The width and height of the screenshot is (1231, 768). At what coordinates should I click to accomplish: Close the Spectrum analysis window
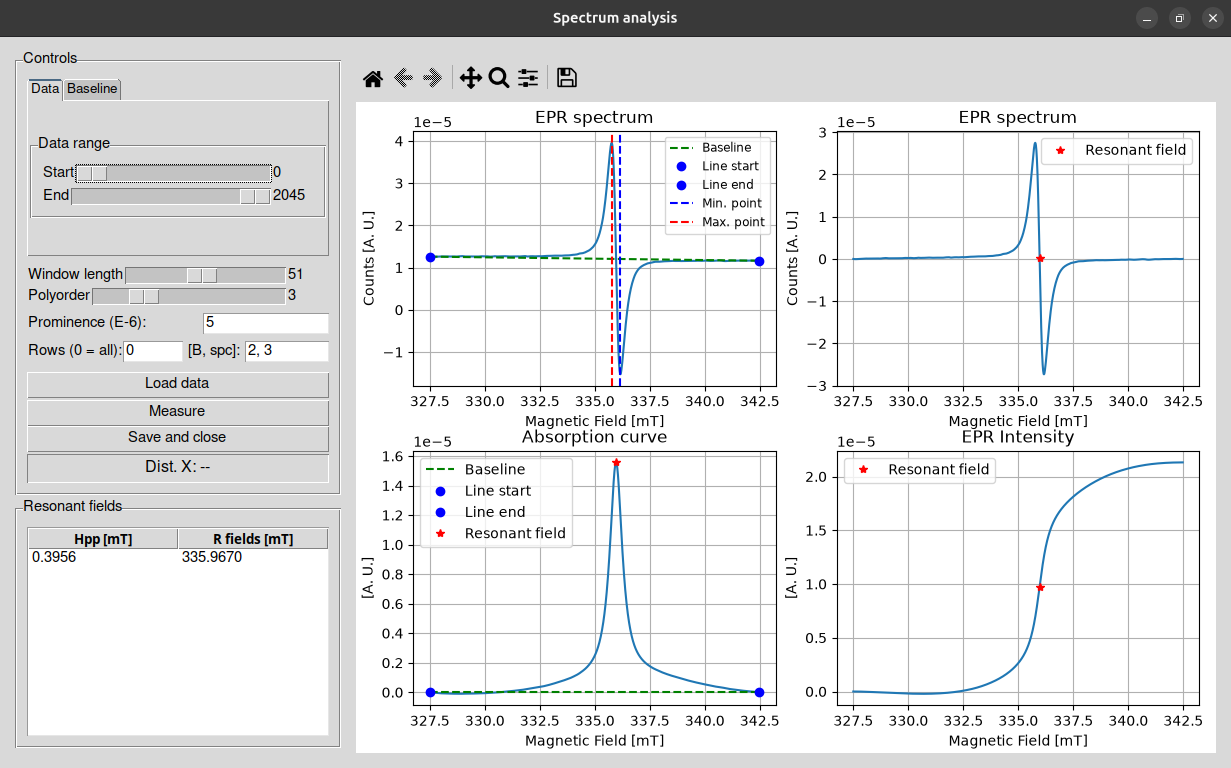[x=1213, y=18]
